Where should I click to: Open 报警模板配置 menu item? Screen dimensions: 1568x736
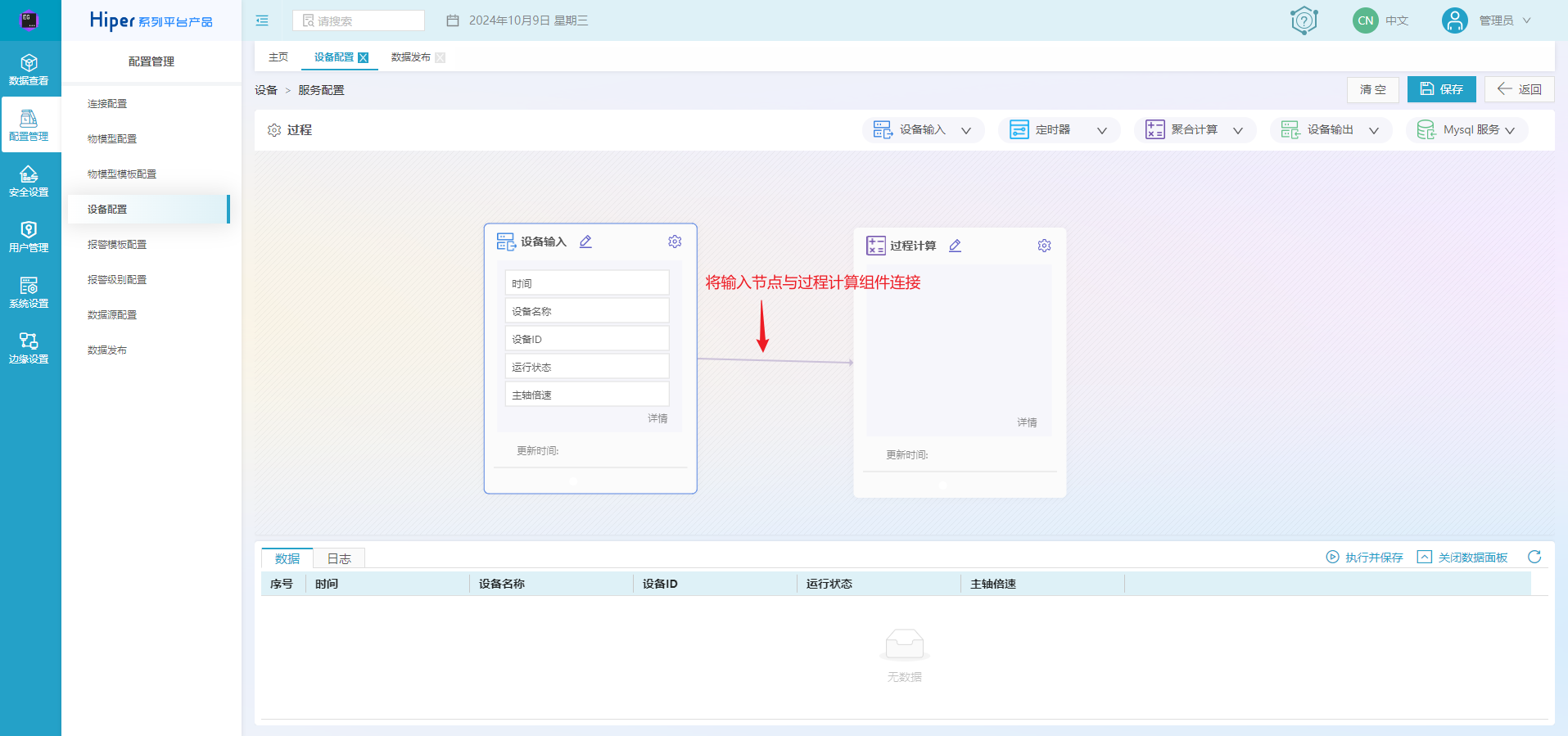117,245
